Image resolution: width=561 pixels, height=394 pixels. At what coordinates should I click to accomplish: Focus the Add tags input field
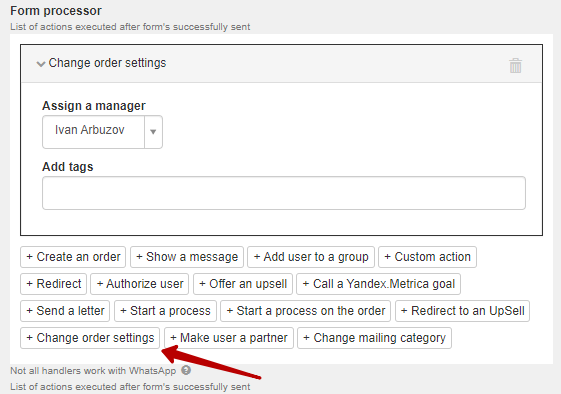tap(284, 193)
